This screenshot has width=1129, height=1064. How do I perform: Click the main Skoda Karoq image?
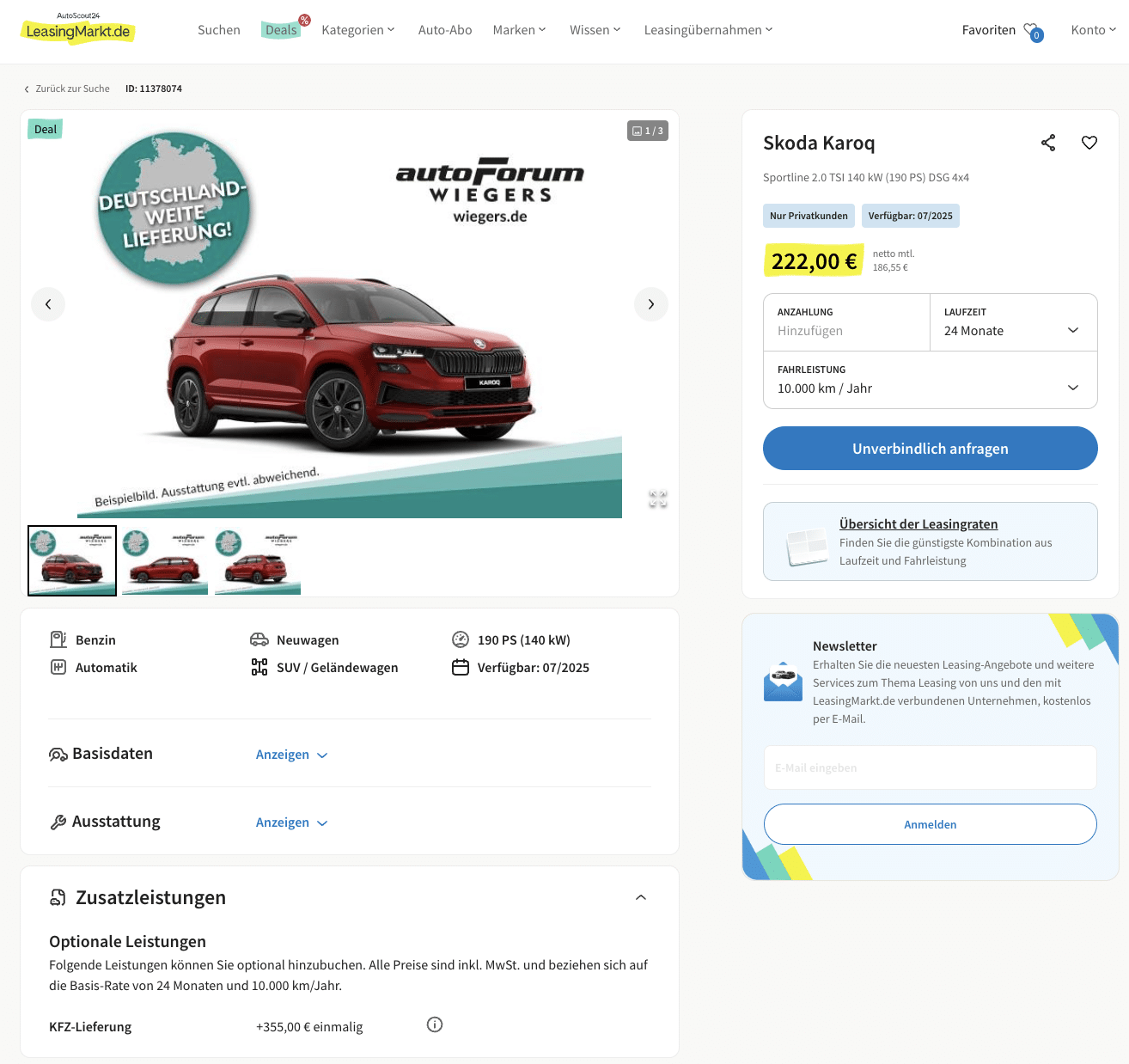coord(350,315)
